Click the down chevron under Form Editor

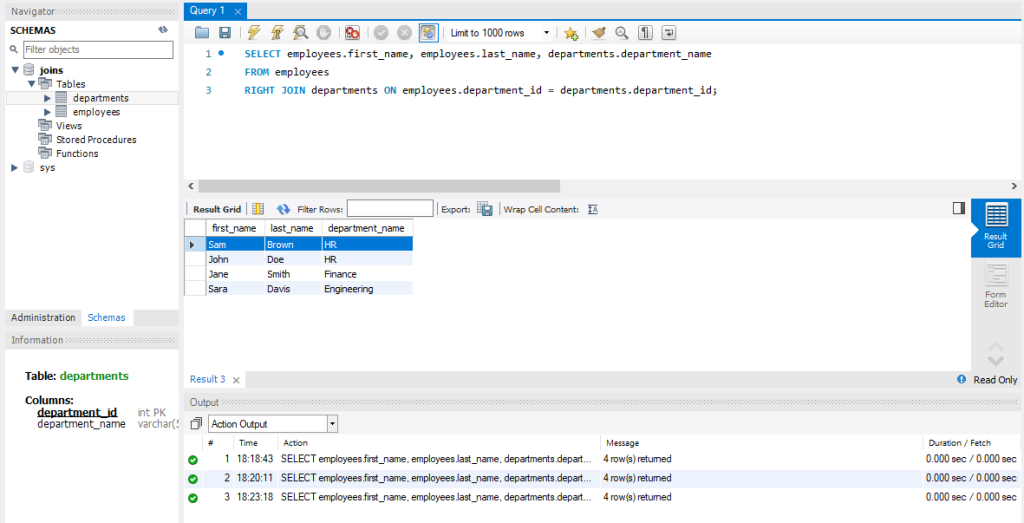996,360
